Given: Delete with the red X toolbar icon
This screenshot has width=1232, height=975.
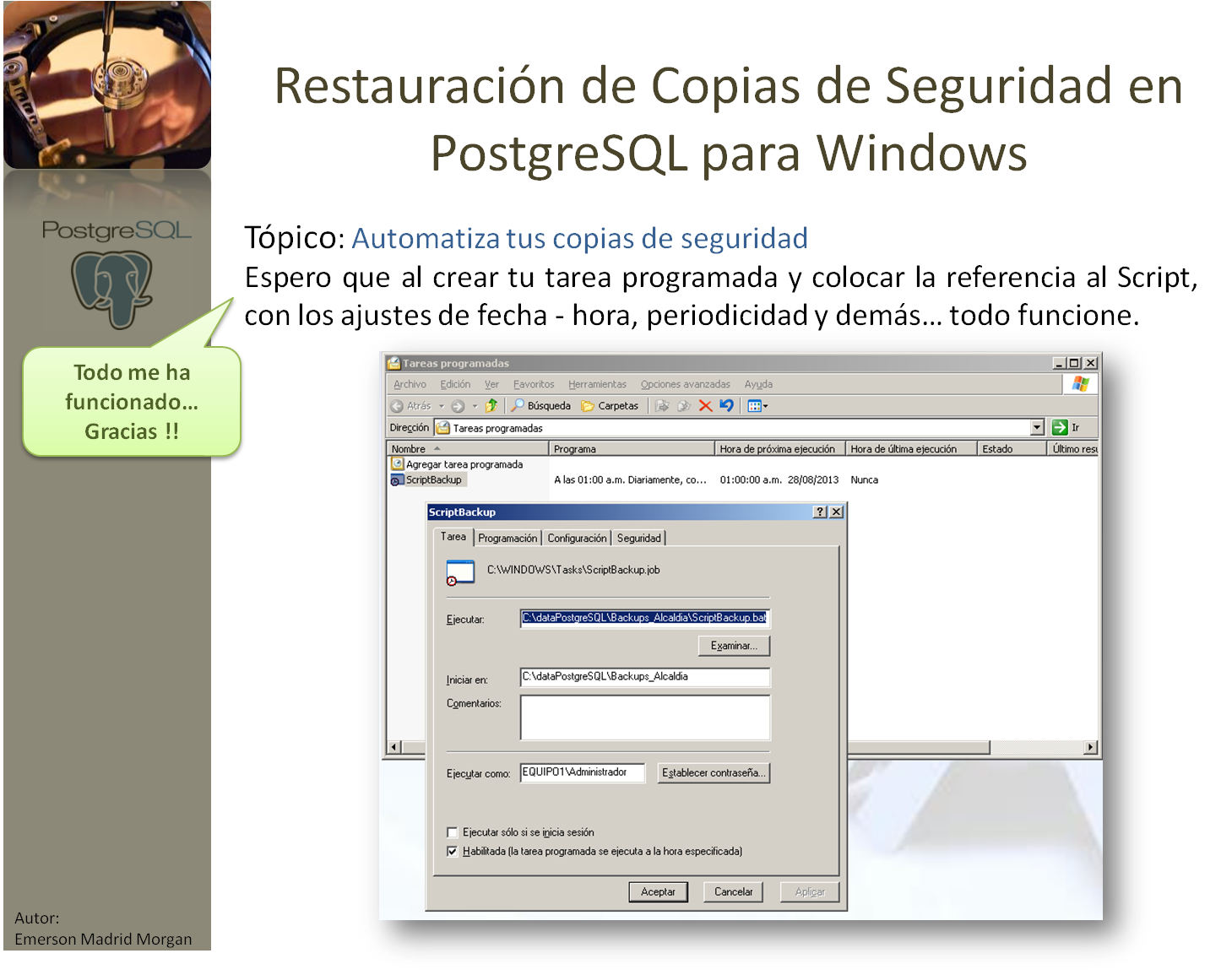Looking at the screenshot, I should (705, 406).
